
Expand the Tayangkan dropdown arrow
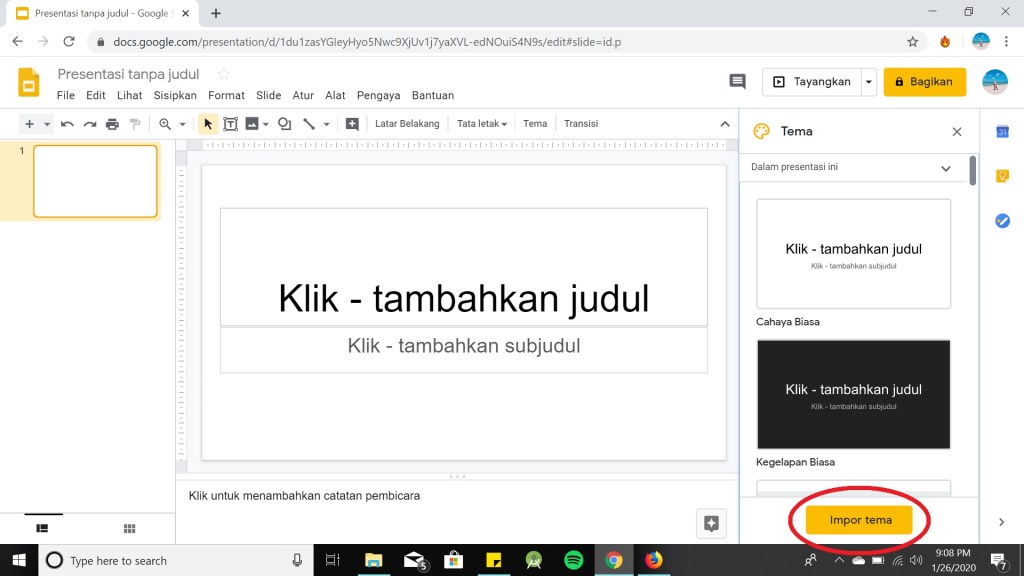(x=869, y=82)
